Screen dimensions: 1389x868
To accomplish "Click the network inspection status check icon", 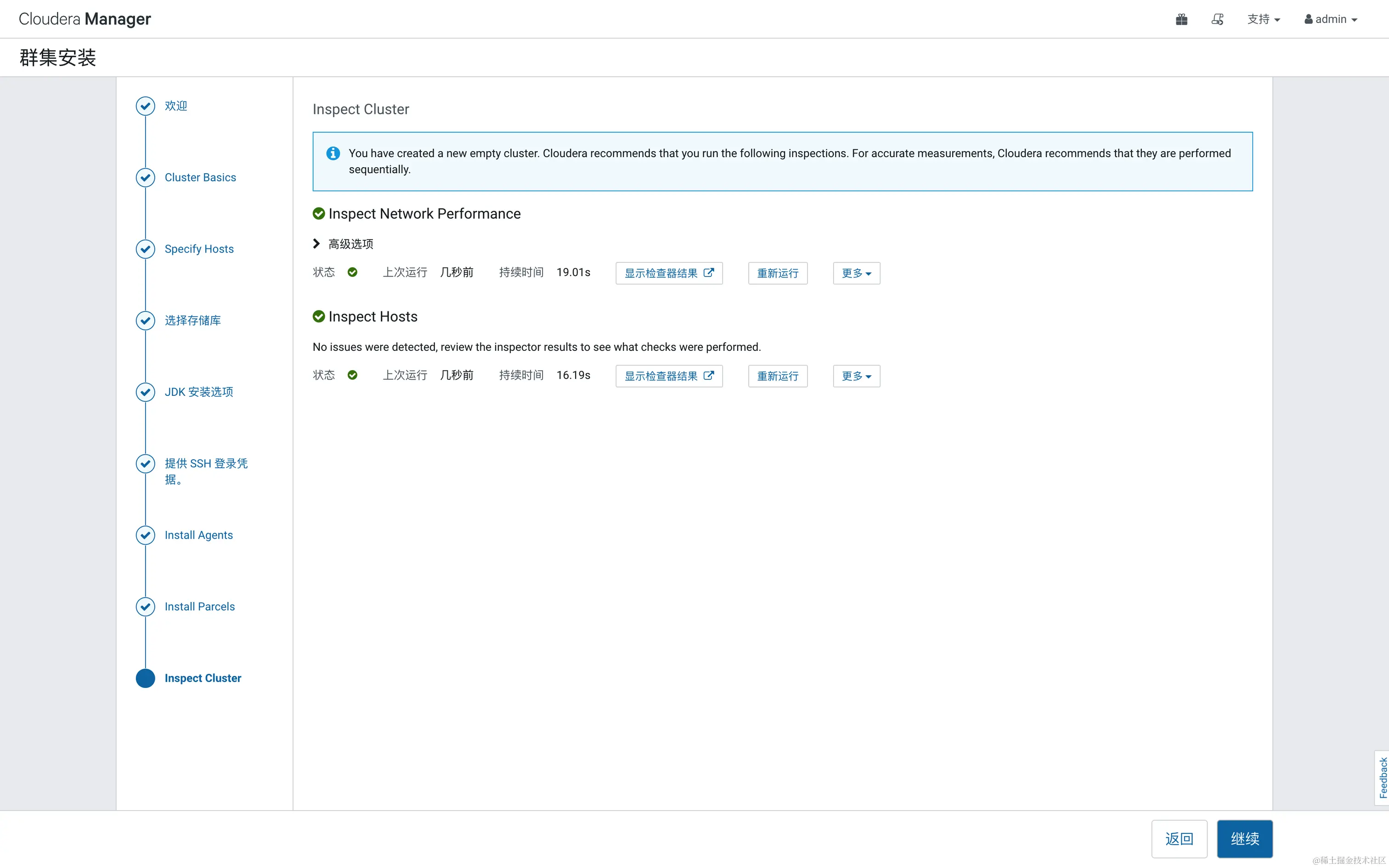I will tap(352, 272).
